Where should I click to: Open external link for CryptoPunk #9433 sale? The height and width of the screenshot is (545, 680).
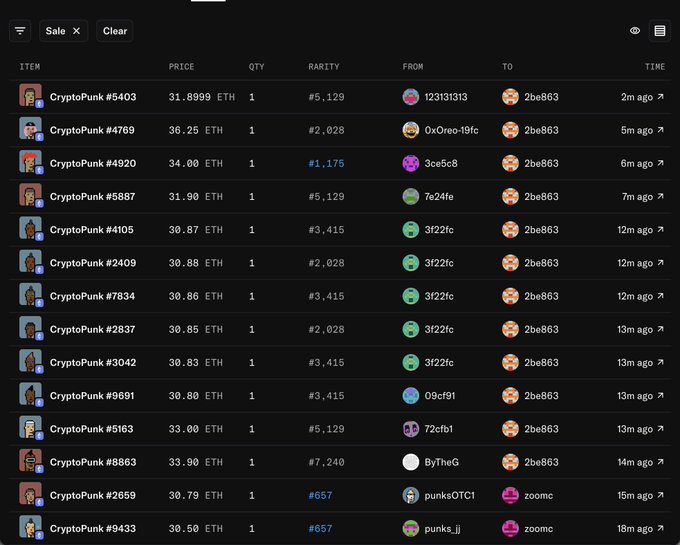coord(660,528)
